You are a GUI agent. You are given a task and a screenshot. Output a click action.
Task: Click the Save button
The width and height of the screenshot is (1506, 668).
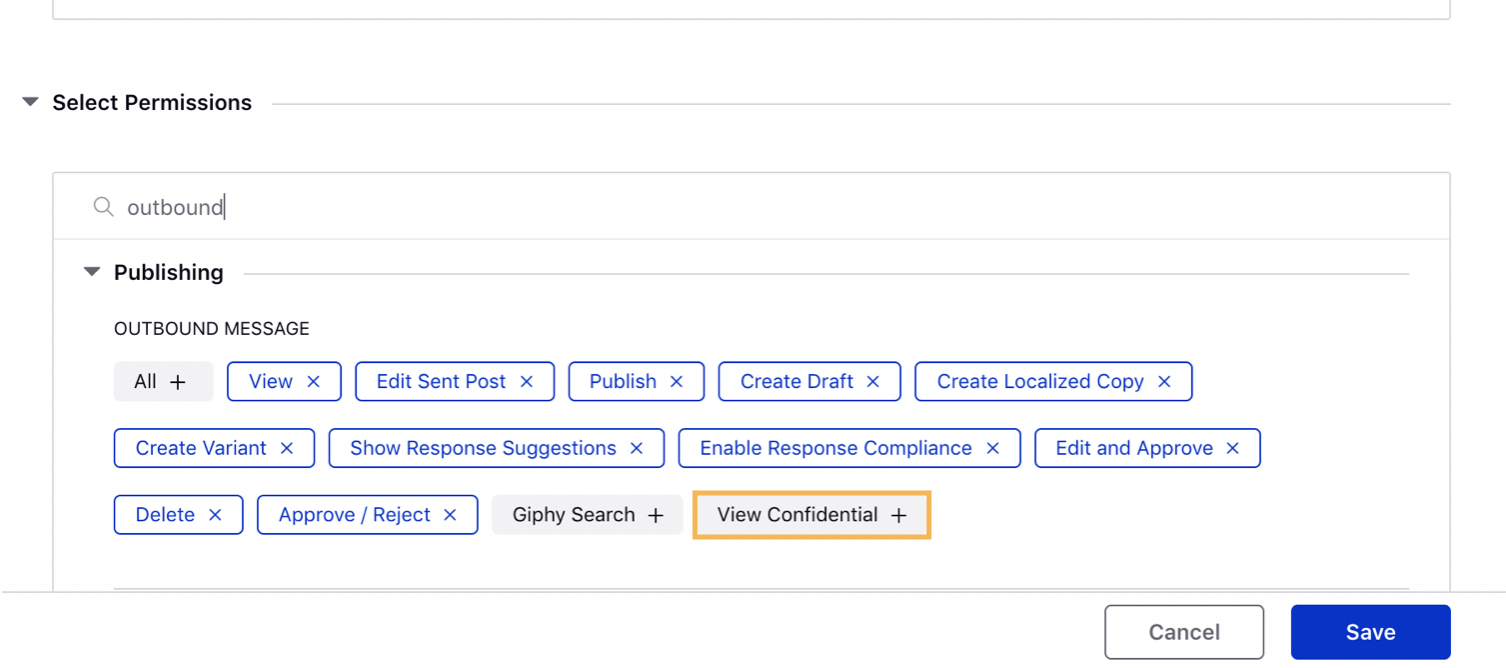click(x=1370, y=632)
